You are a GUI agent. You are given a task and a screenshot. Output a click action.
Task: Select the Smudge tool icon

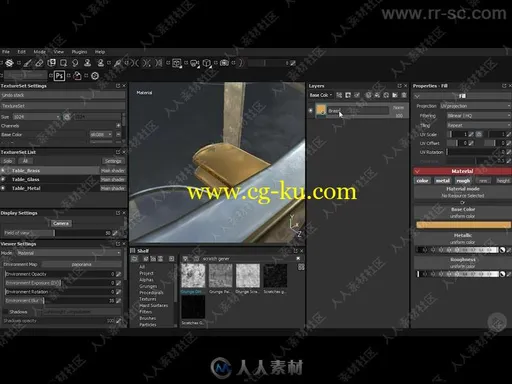pos(75,63)
